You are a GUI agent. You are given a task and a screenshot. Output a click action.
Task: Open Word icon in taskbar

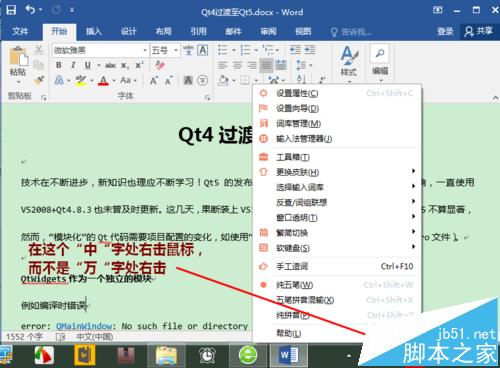click(289, 355)
